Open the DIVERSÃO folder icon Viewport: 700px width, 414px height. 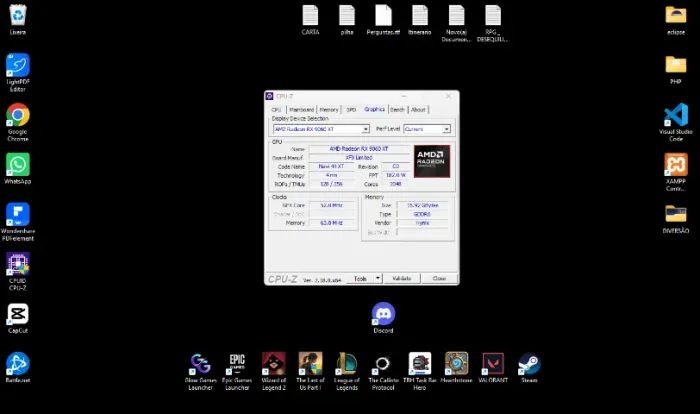coord(676,219)
